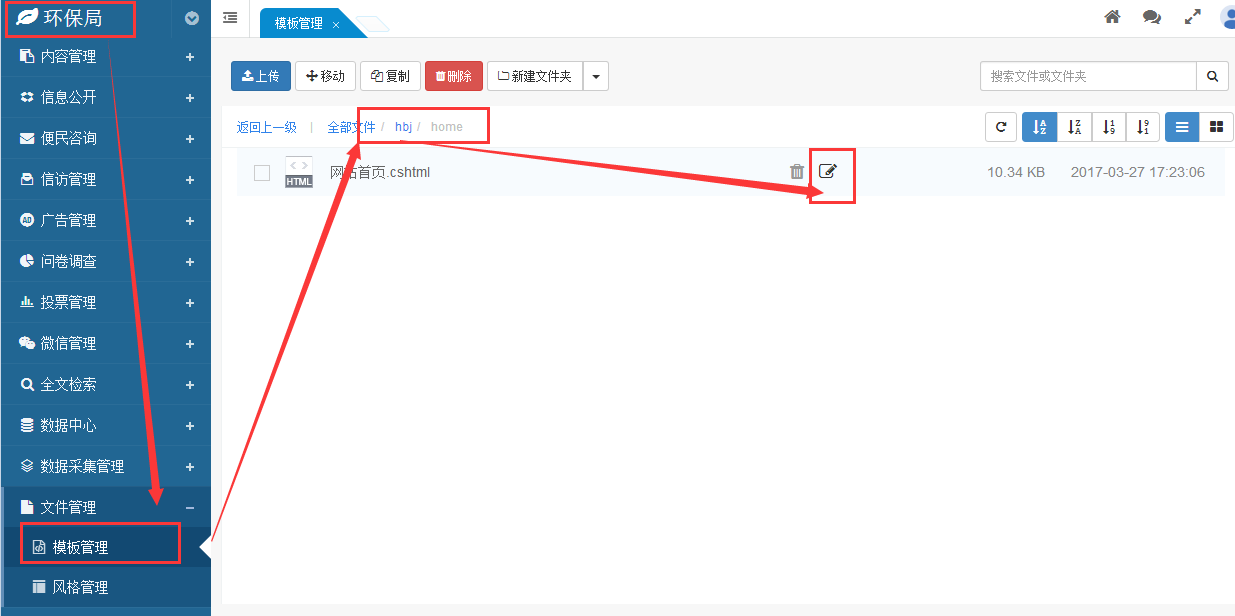
Task: Click the home icon in top bar
Action: point(1112,17)
